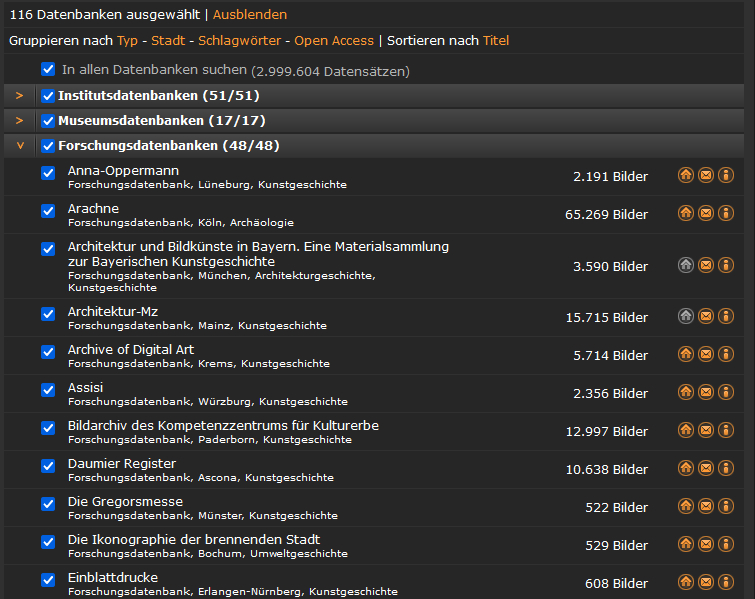Select the Arachne database title

(x=93, y=208)
